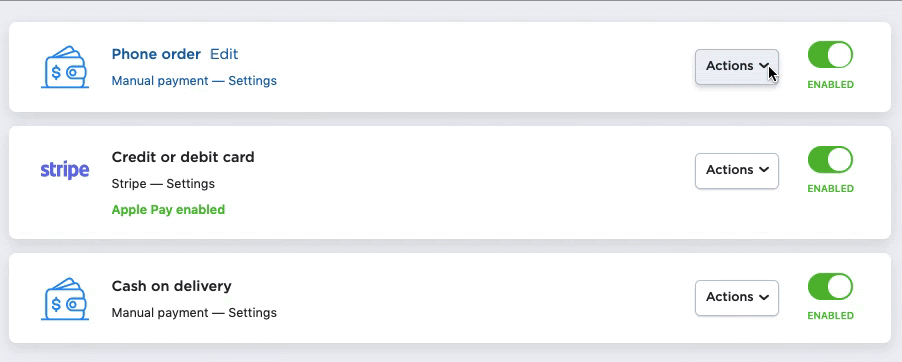This screenshot has width=902, height=362.
Task: Switch off the Cash on delivery toggle
Action: tap(830, 287)
